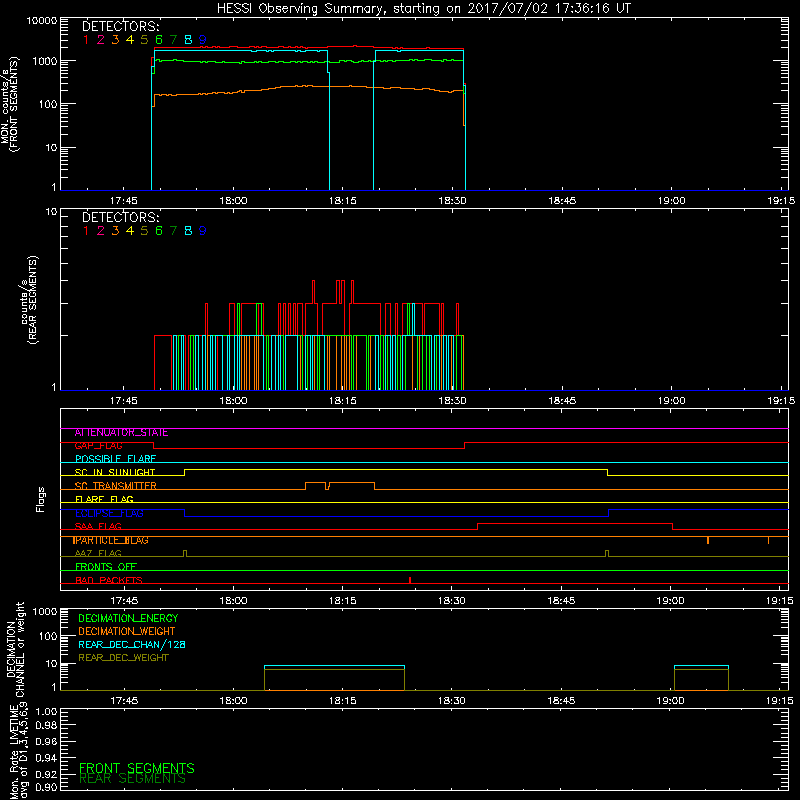Click the 17:45 tick under the front segments plot
This screenshot has height=800, width=800.
coord(123,201)
